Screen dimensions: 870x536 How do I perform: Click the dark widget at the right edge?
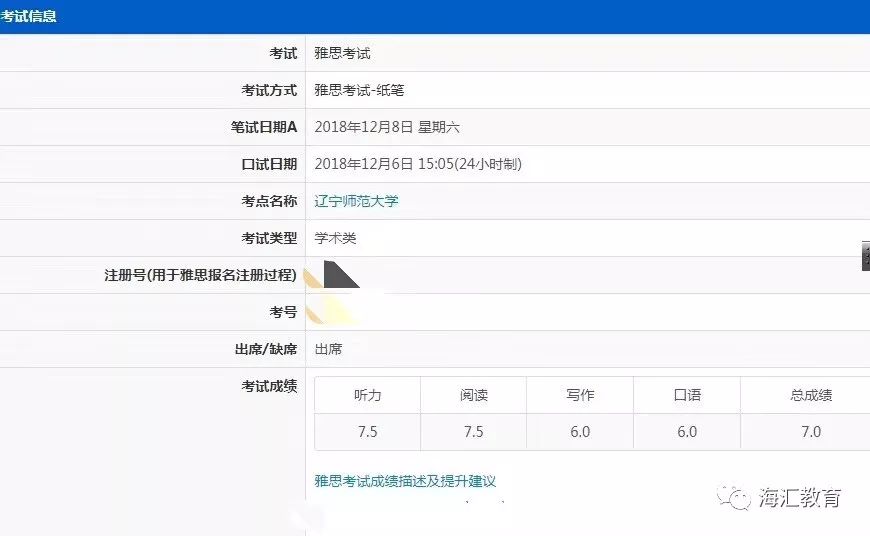[865, 256]
